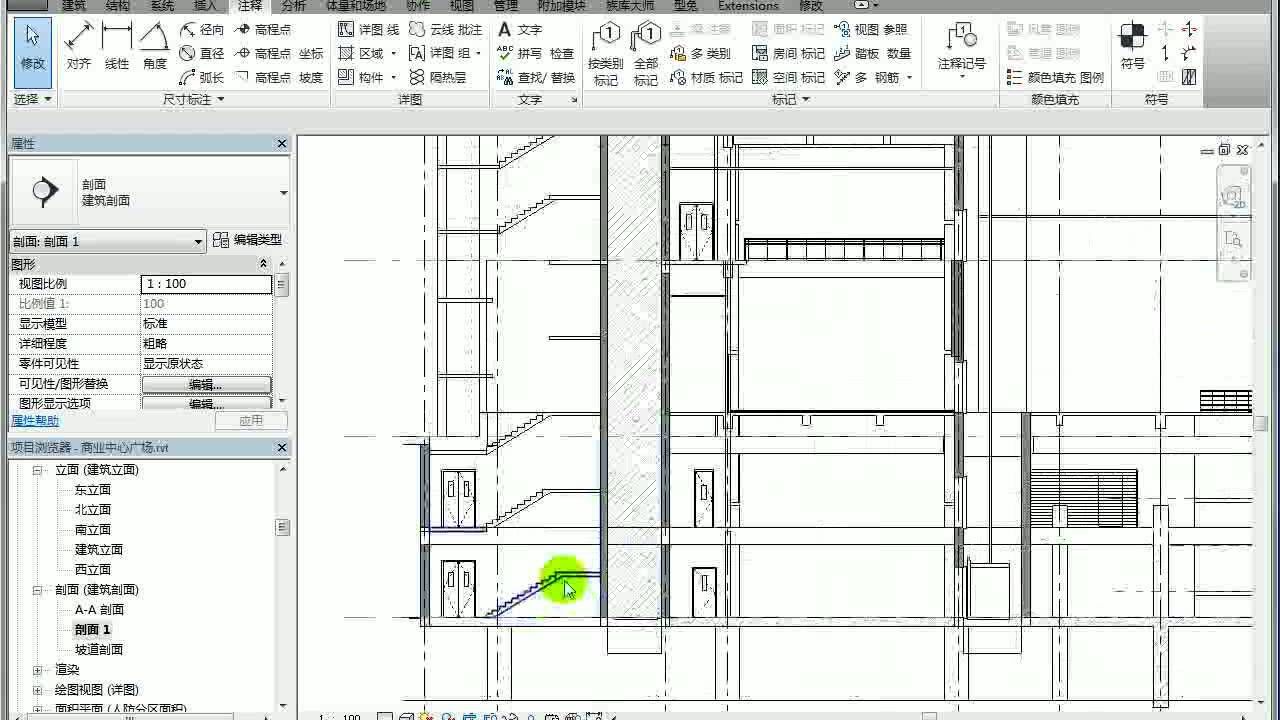Image resolution: width=1280 pixels, height=720 pixels.
Task: Select the 对齐 aligned dimension tool
Action: (x=79, y=47)
